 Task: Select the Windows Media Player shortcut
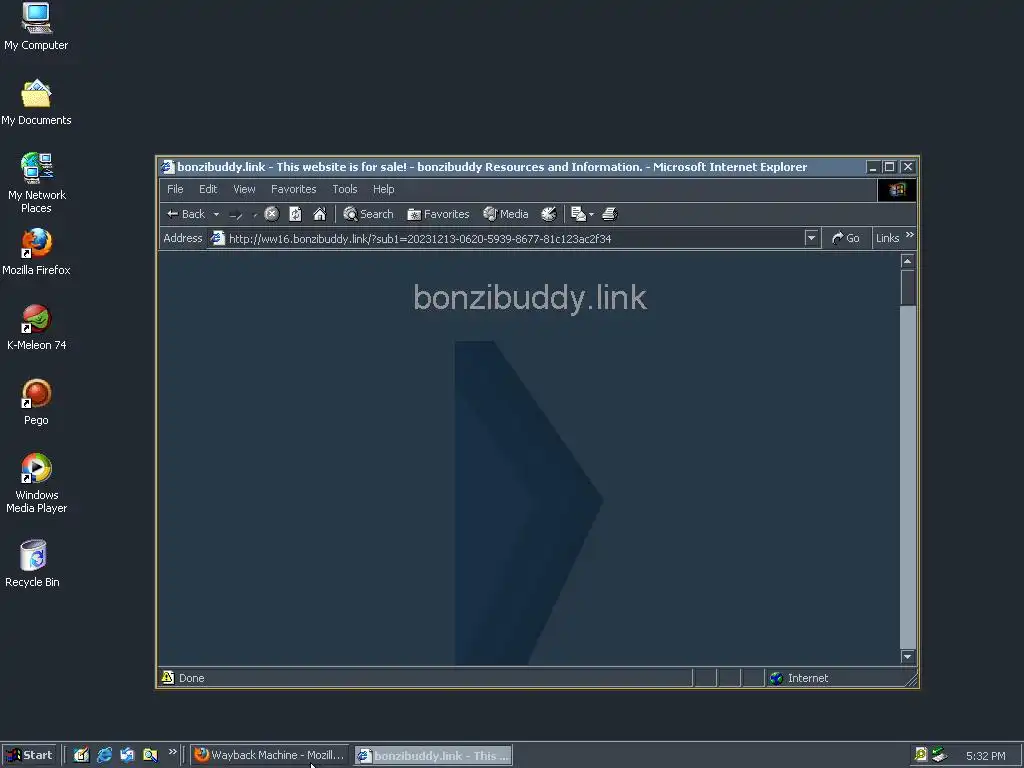click(36, 483)
